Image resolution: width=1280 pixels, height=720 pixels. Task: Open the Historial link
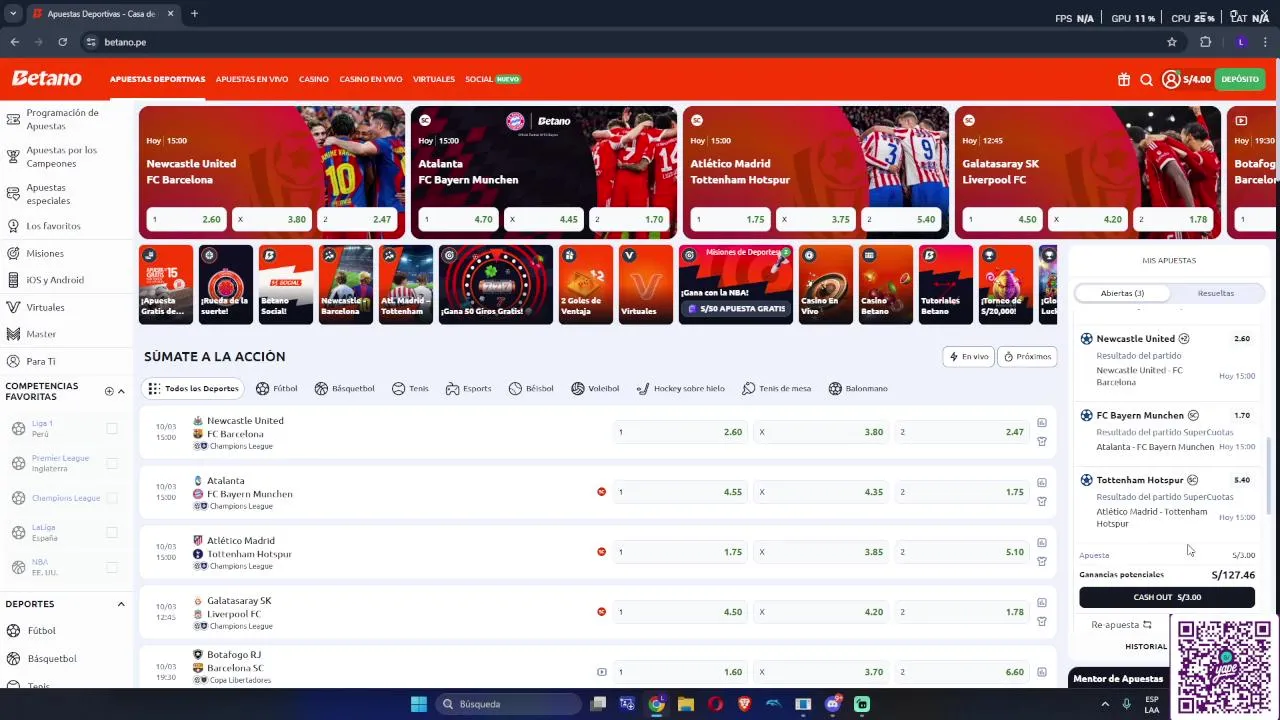pos(1146,646)
